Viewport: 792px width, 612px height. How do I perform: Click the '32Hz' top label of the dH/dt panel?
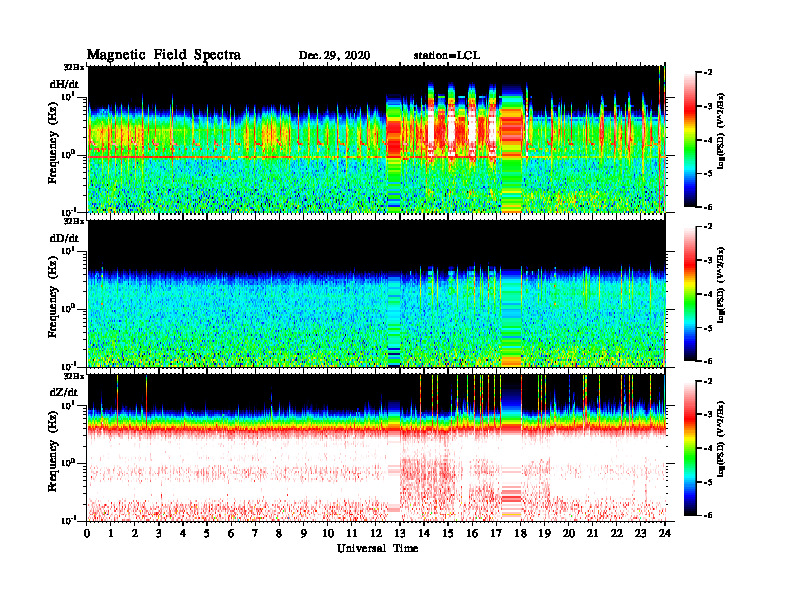pyautogui.click(x=74, y=67)
